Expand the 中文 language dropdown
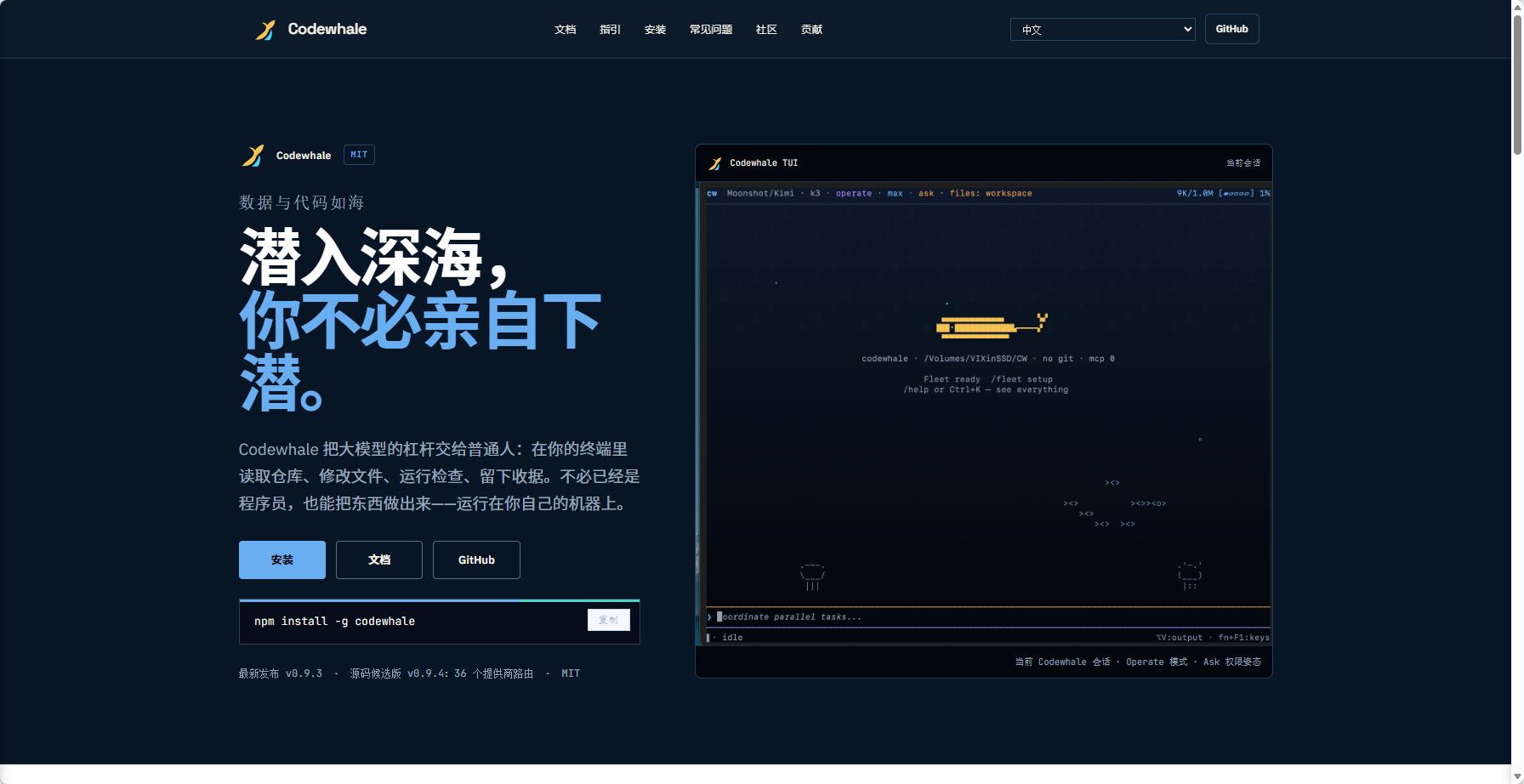 [1102, 30]
